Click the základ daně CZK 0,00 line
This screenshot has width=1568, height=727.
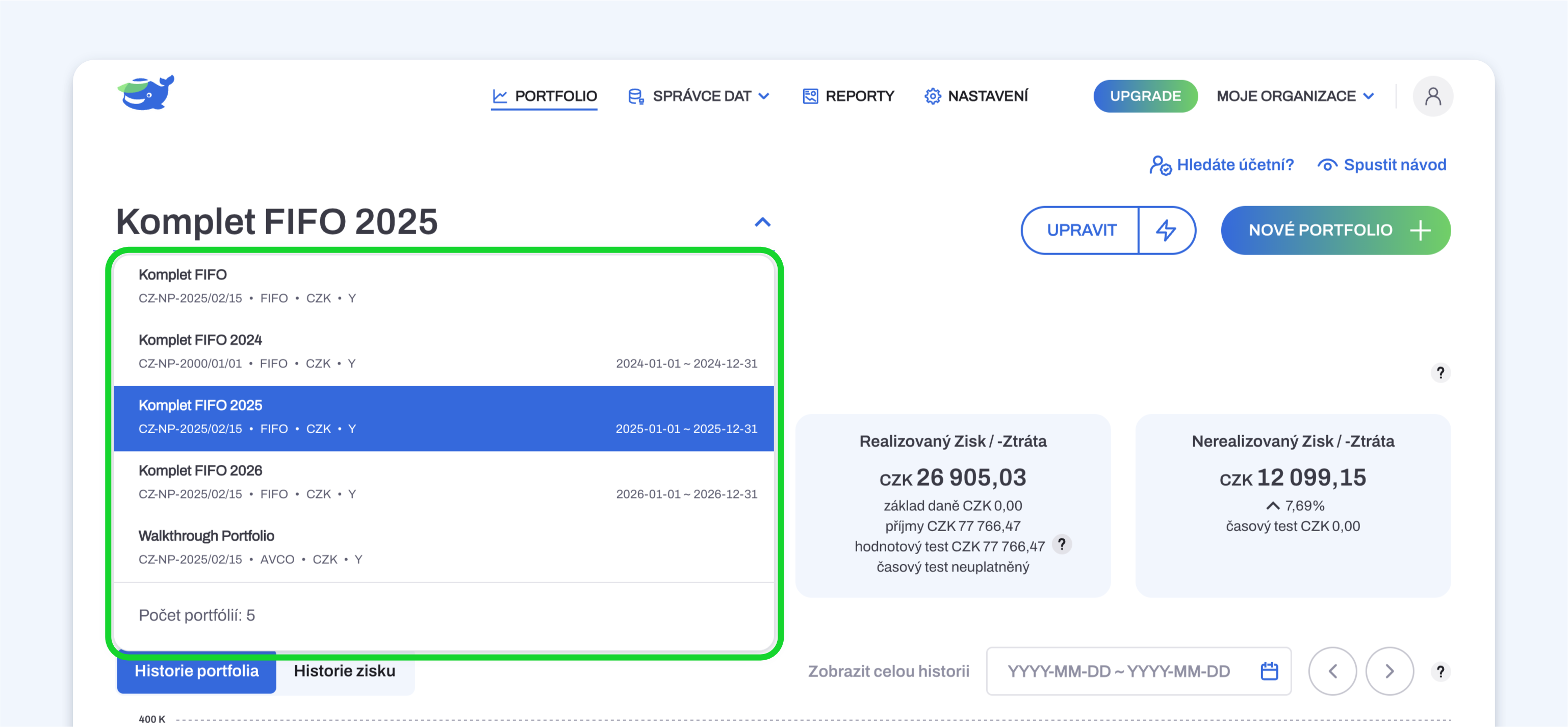953,506
